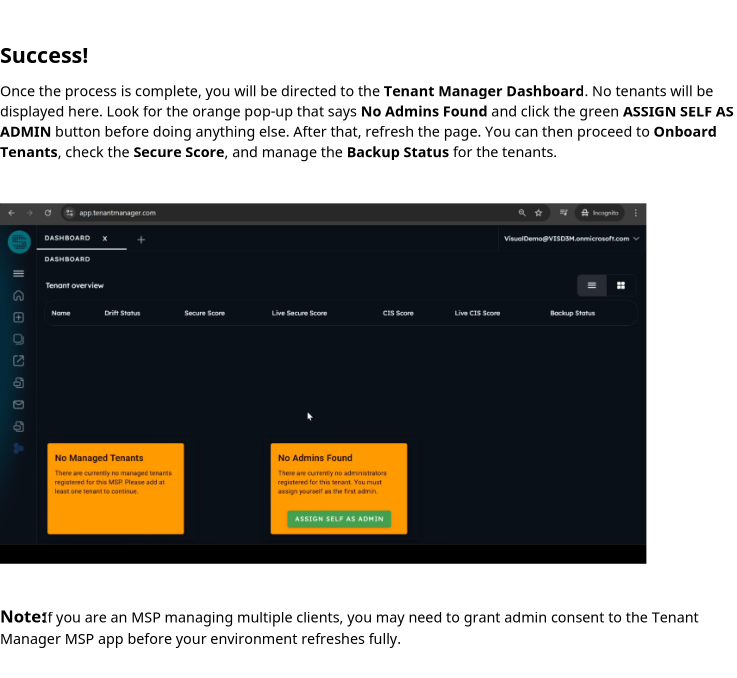Viewport: 737px width, 678px height.
Task: Click the external link export icon in sidebar
Action: (x=18, y=361)
